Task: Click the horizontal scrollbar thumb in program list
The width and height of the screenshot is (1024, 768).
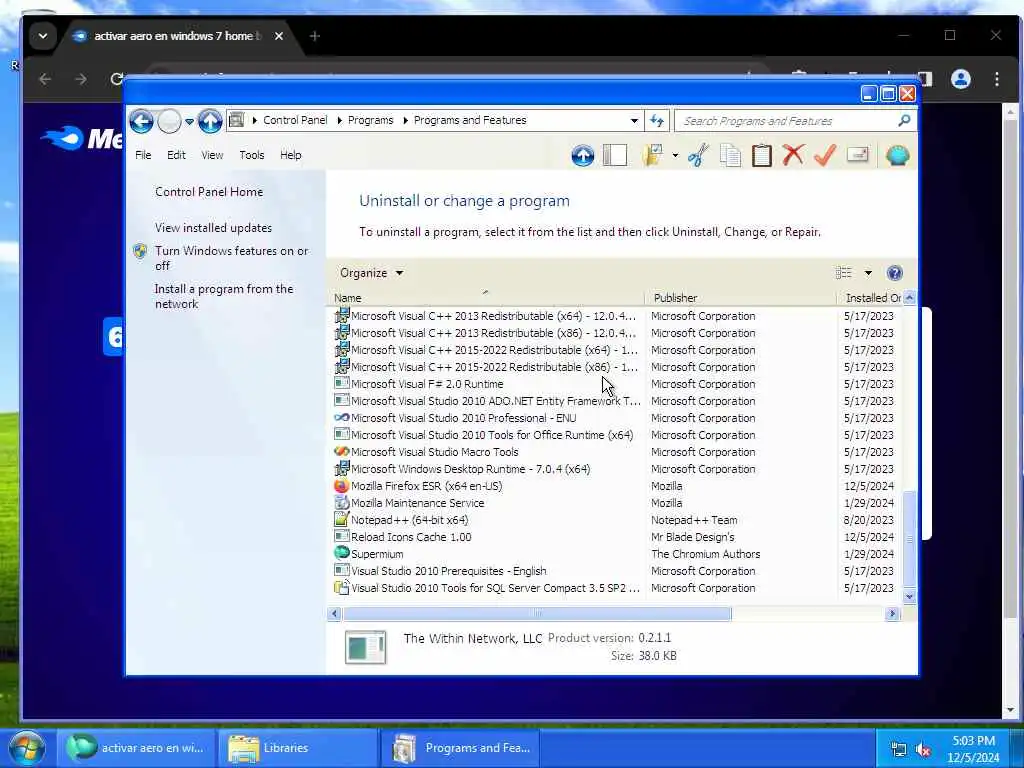Action: click(x=537, y=614)
